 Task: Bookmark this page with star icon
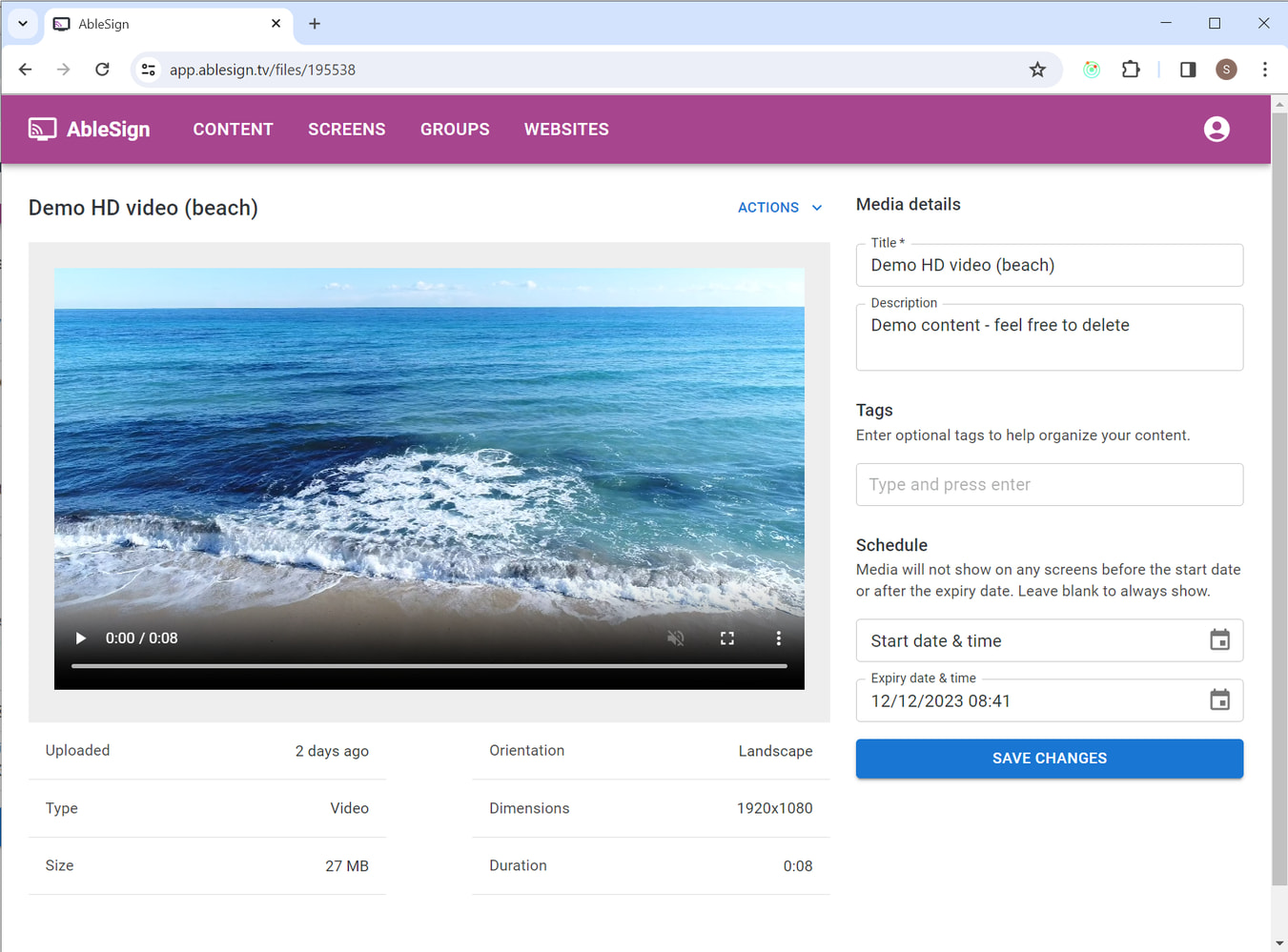tap(1037, 70)
